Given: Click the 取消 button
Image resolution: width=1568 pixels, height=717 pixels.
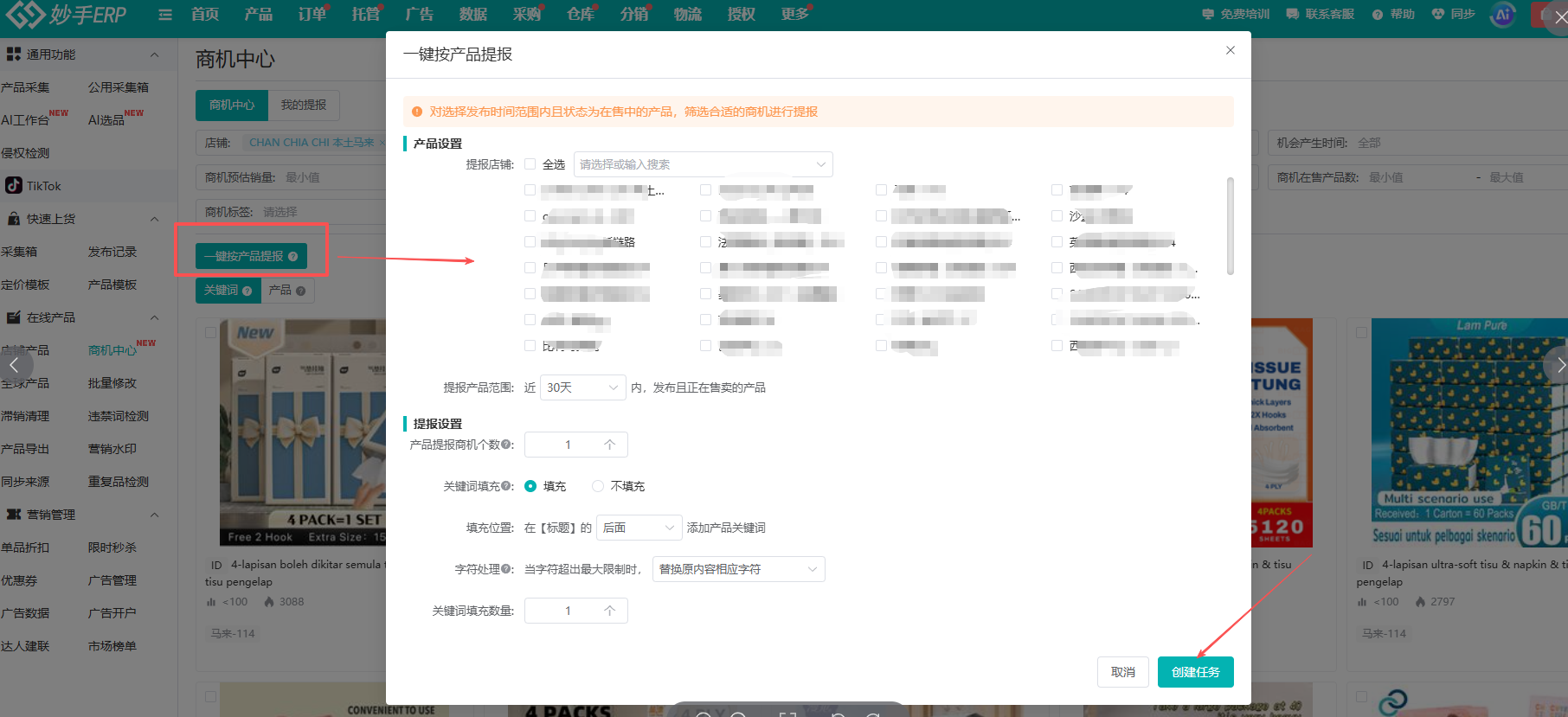Looking at the screenshot, I should [x=1123, y=672].
